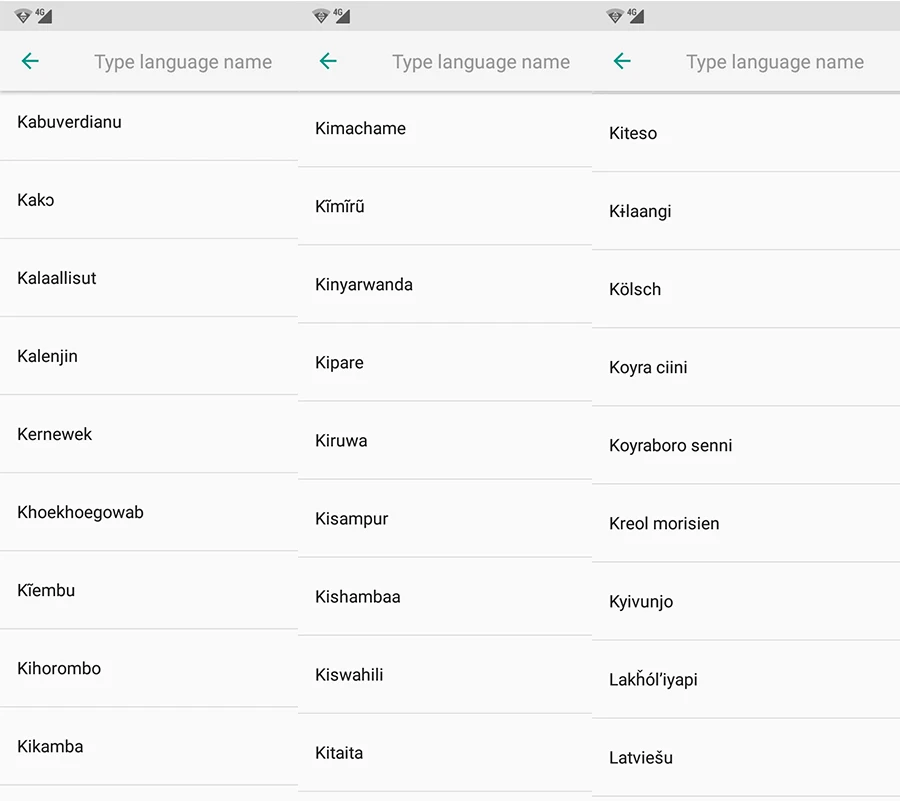Choose Kitaita language
This screenshot has width=900, height=801.
[x=445, y=752]
